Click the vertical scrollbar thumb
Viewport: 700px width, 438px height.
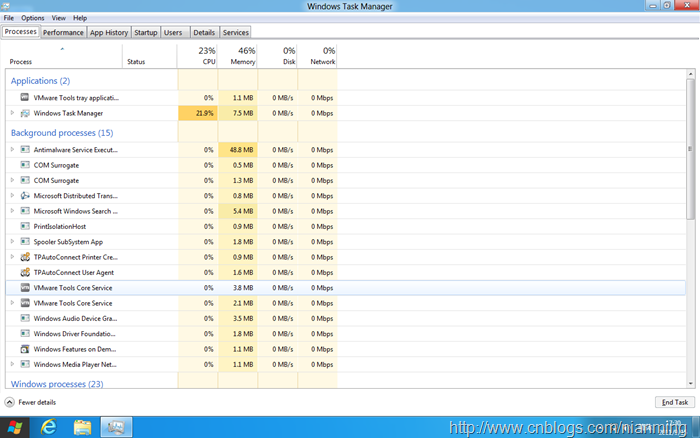[691, 149]
